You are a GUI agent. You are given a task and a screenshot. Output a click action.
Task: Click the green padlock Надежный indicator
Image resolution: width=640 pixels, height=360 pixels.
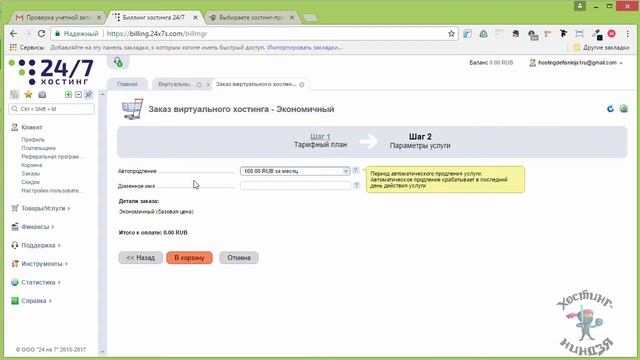coord(77,34)
